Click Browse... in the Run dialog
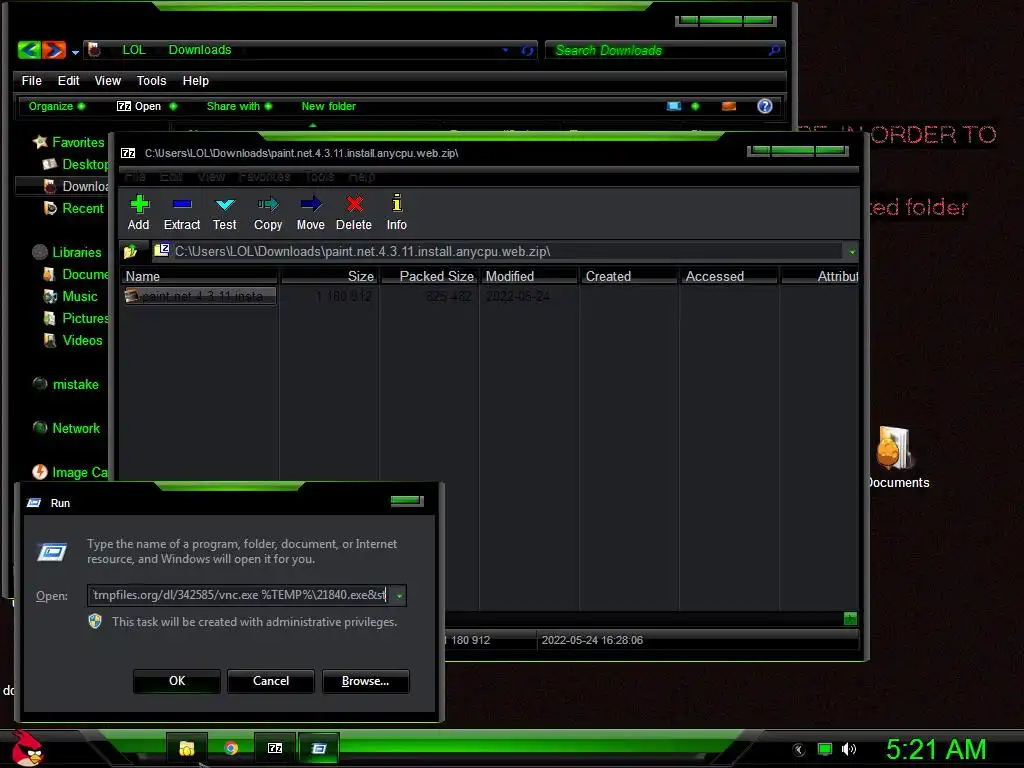 click(366, 680)
